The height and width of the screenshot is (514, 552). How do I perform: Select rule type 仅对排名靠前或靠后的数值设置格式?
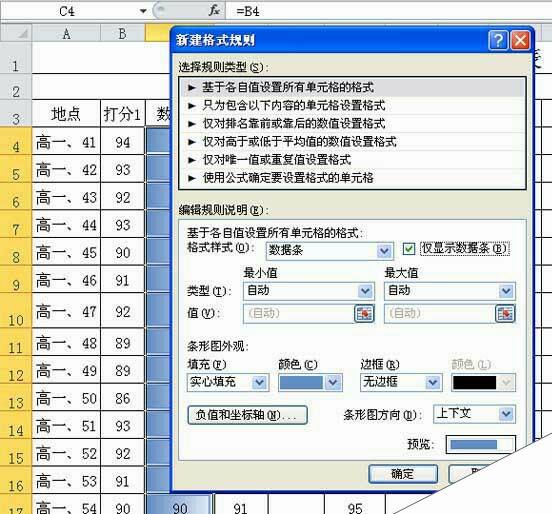point(353,123)
